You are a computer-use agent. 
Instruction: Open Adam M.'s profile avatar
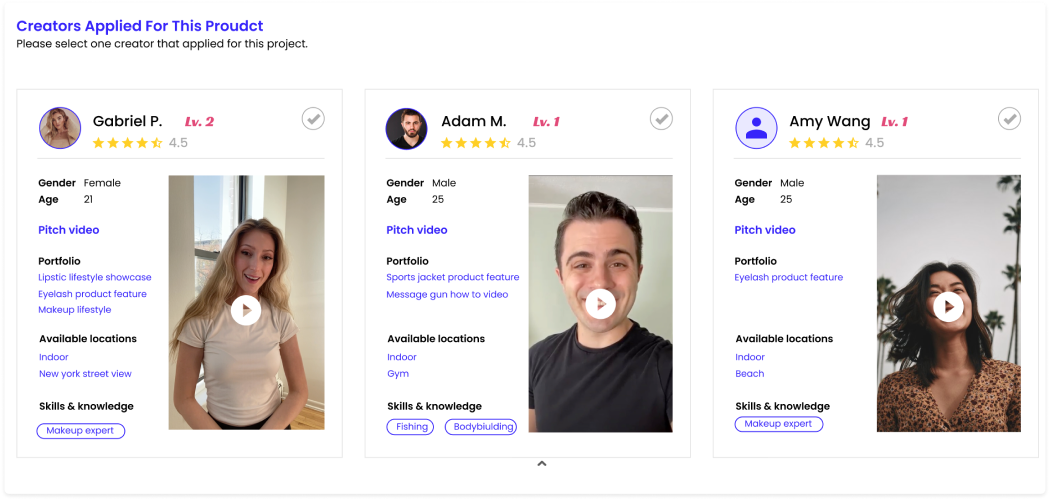(406, 128)
